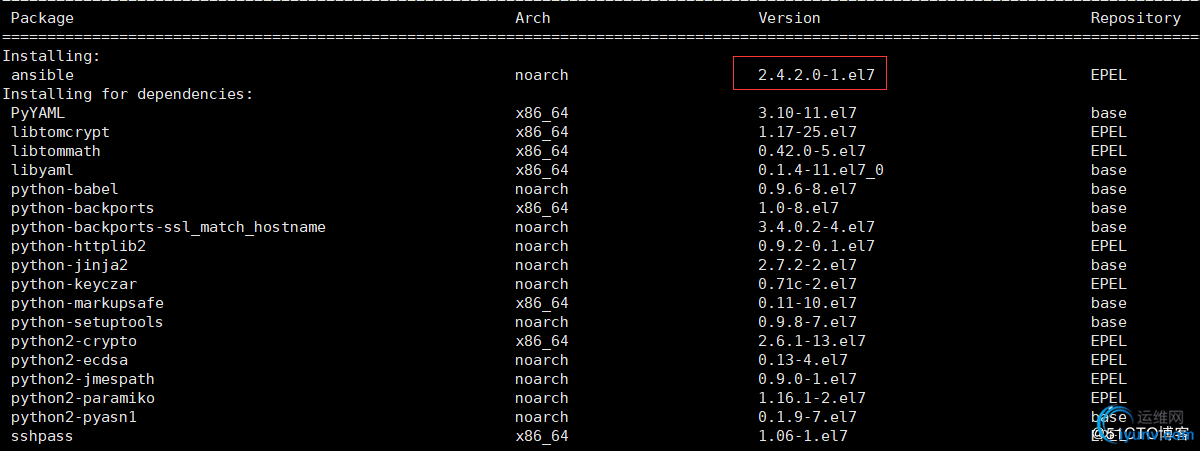Select the python2-crypto package name
This screenshot has width=1200, height=451.
pos(74,341)
